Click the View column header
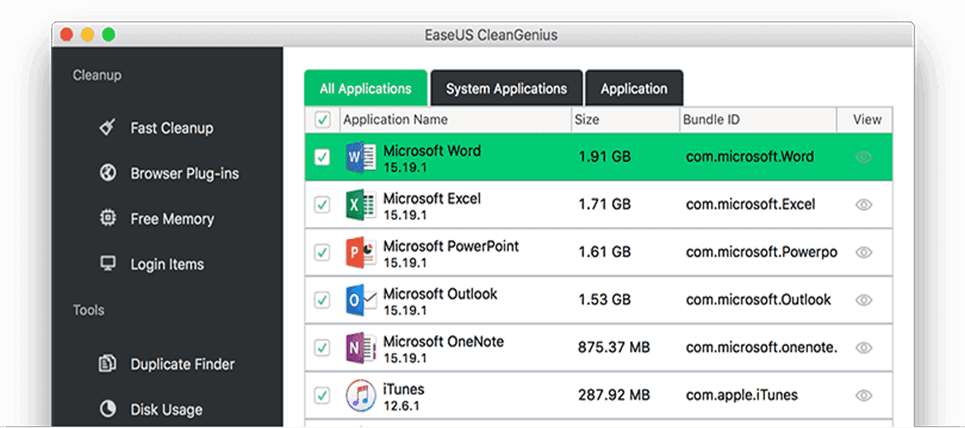This screenshot has width=965, height=428. (865, 119)
